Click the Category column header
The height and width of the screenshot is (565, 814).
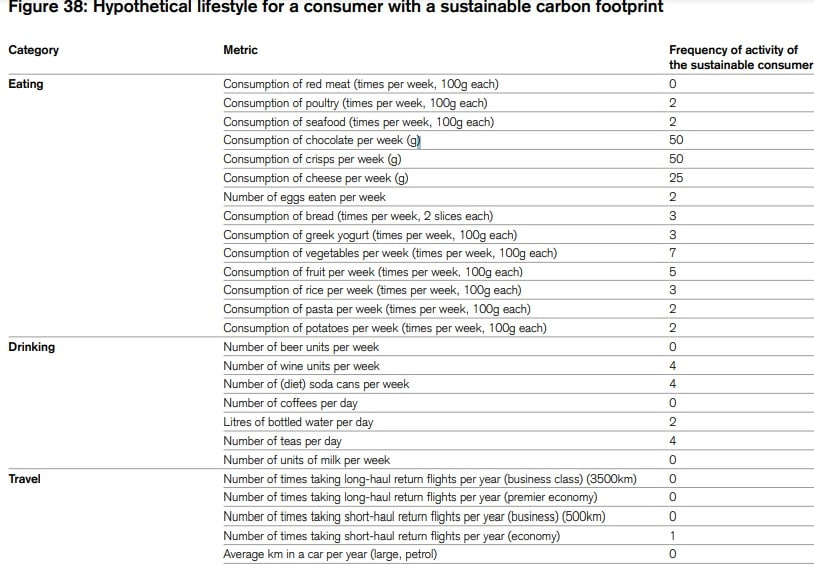(33, 50)
